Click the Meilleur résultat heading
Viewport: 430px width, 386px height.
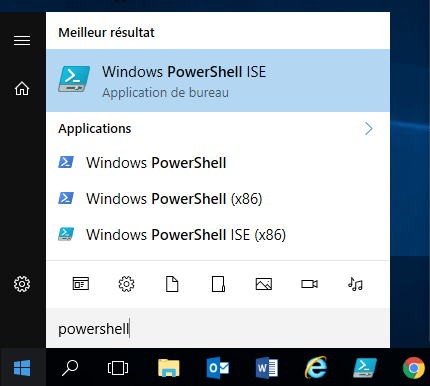coord(106,33)
